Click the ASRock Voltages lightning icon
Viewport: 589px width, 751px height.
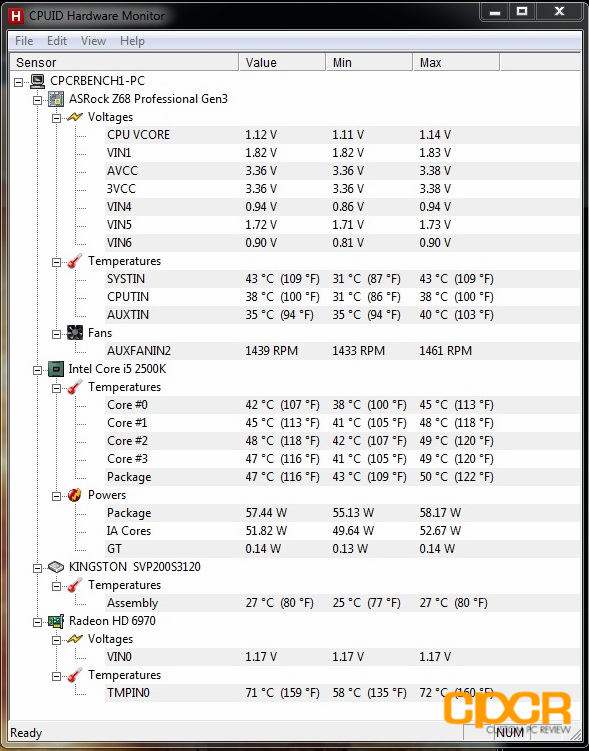point(75,117)
